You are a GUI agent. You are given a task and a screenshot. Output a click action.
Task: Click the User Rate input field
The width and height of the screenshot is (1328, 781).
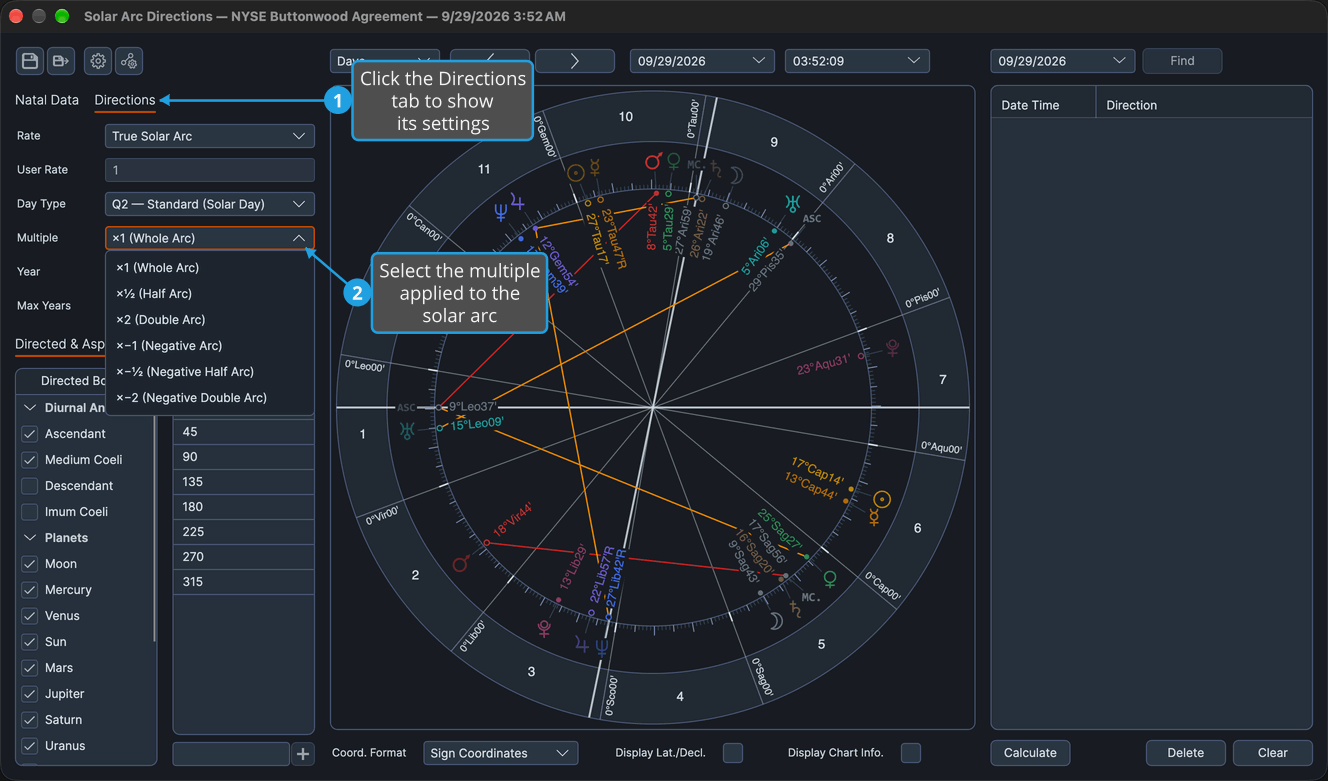point(210,170)
